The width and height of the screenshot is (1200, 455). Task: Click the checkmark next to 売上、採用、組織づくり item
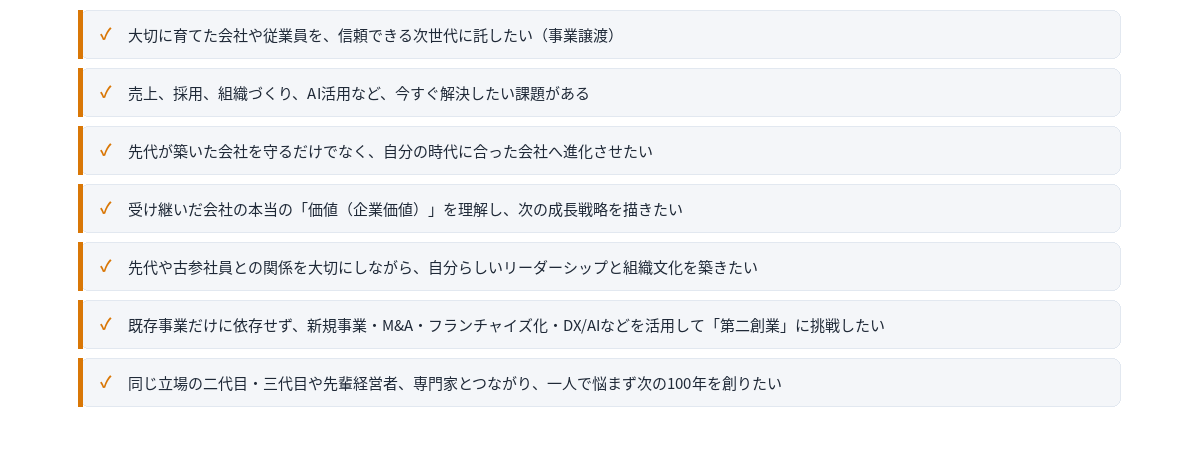pos(105,92)
